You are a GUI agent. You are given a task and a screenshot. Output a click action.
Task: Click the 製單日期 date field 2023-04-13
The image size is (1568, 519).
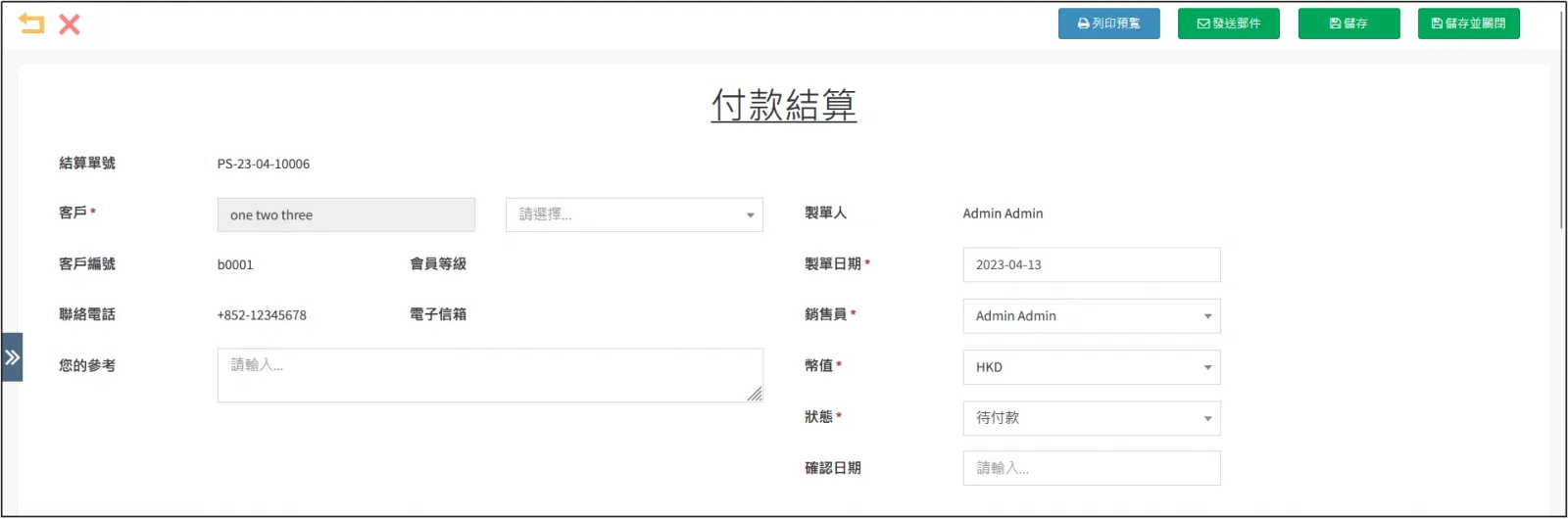(x=1091, y=265)
